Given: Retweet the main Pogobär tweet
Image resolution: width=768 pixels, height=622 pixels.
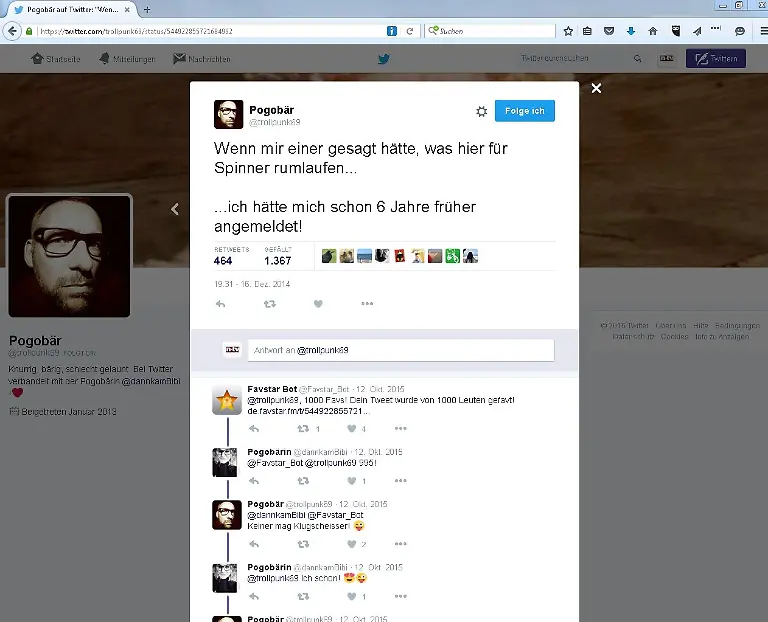Looking at the screenshot, I should [269, 304].
